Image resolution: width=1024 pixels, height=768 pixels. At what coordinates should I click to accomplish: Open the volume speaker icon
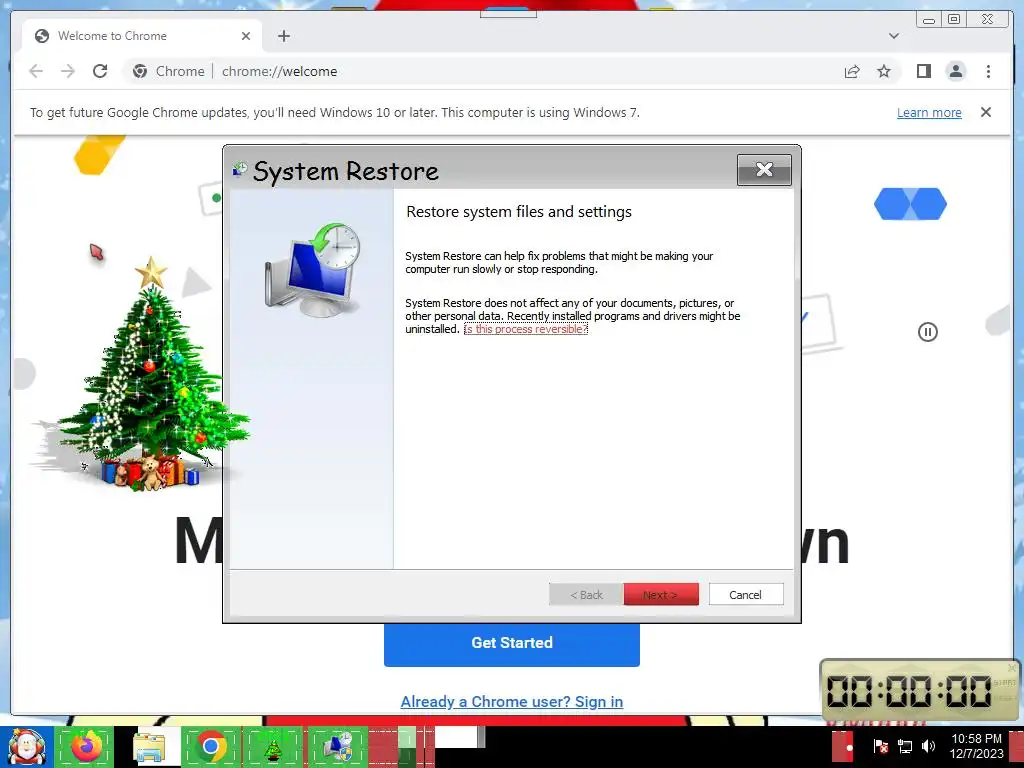point(928,746)
